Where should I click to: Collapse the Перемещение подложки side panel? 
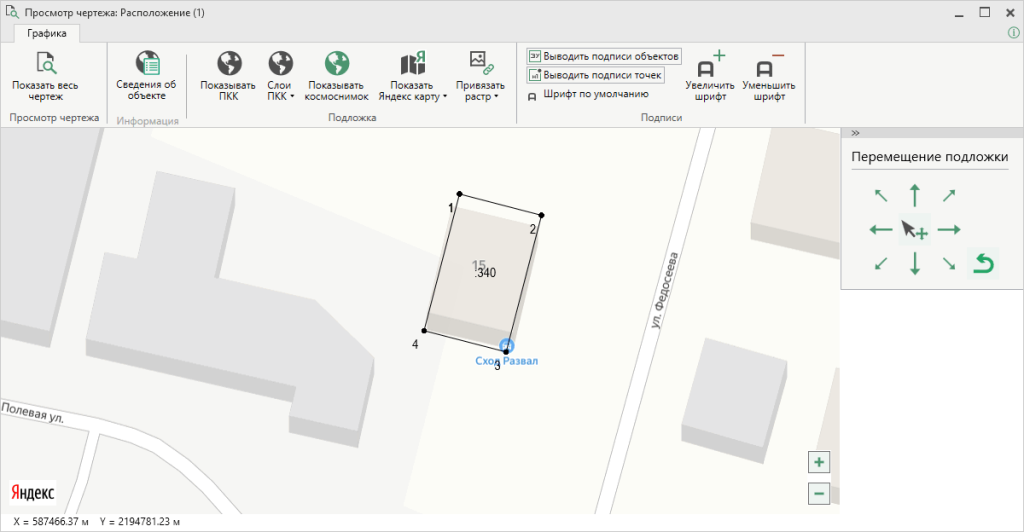point(856,133)
